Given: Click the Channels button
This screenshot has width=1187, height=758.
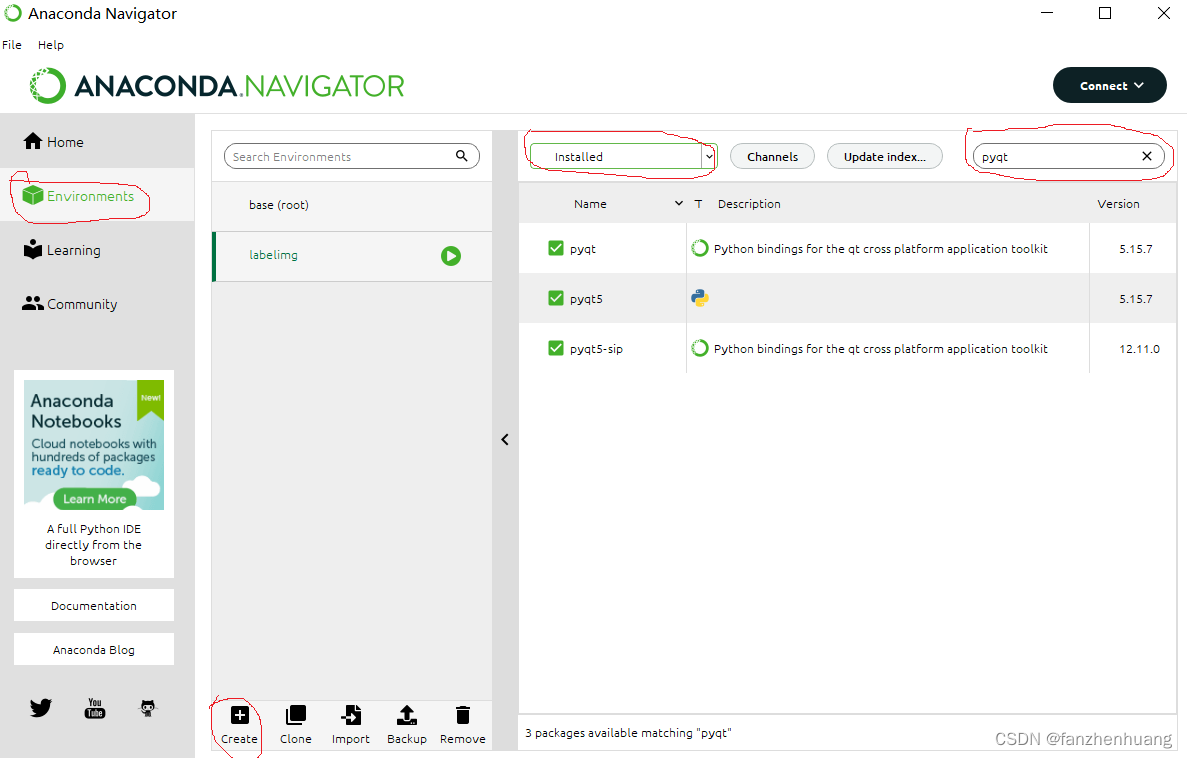Looking at the screenshot, I should point(772,156).
